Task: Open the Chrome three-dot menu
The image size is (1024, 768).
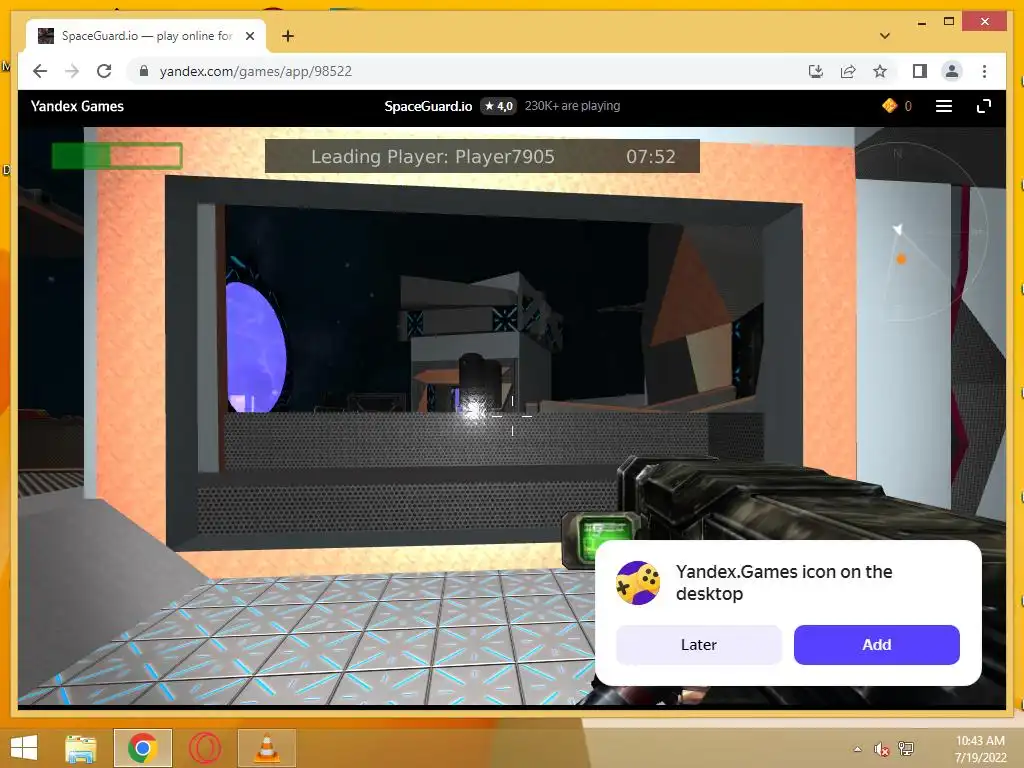Action: tap(984, 71)
